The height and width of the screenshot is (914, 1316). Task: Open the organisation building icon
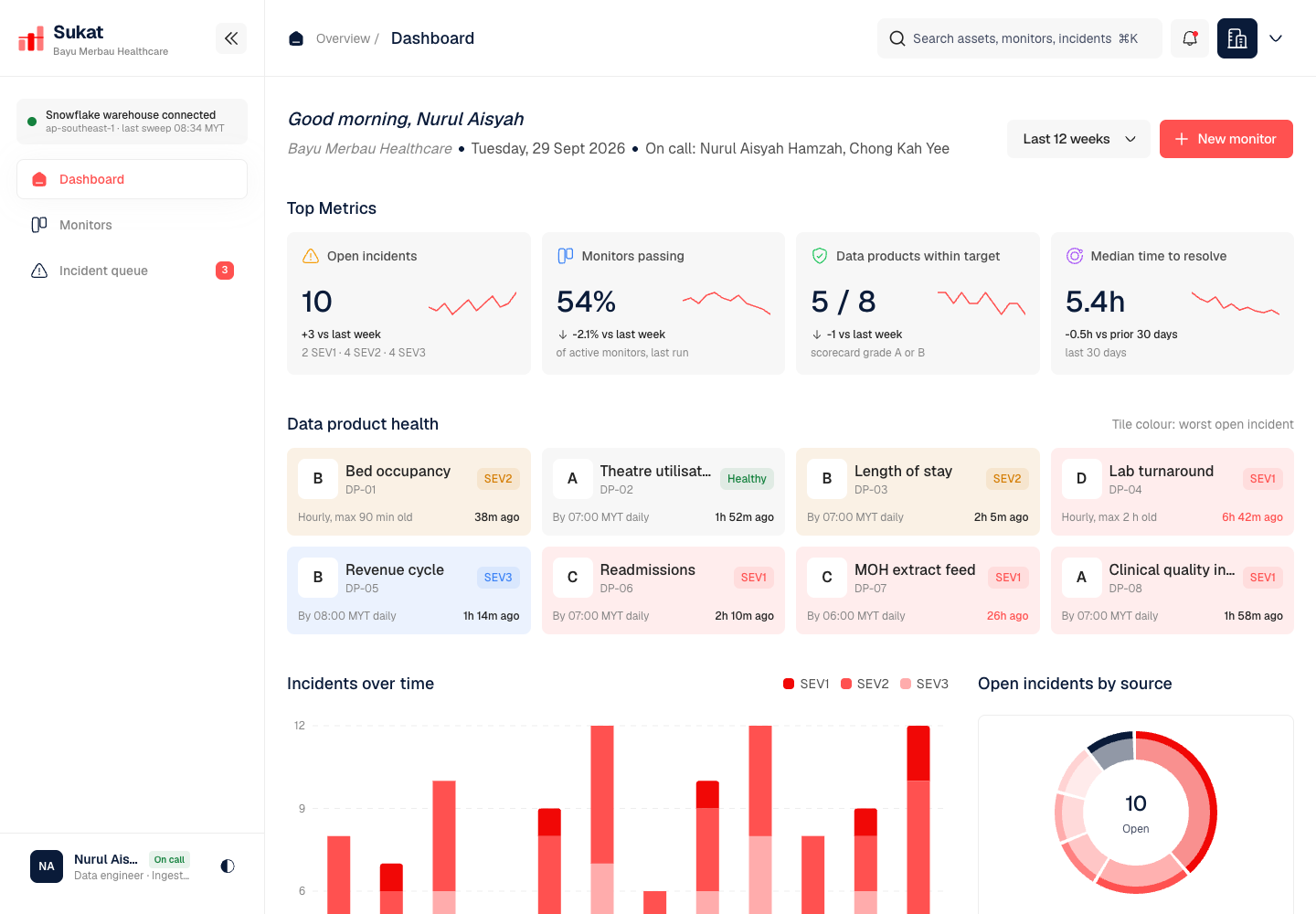(x=1237, y=38)
